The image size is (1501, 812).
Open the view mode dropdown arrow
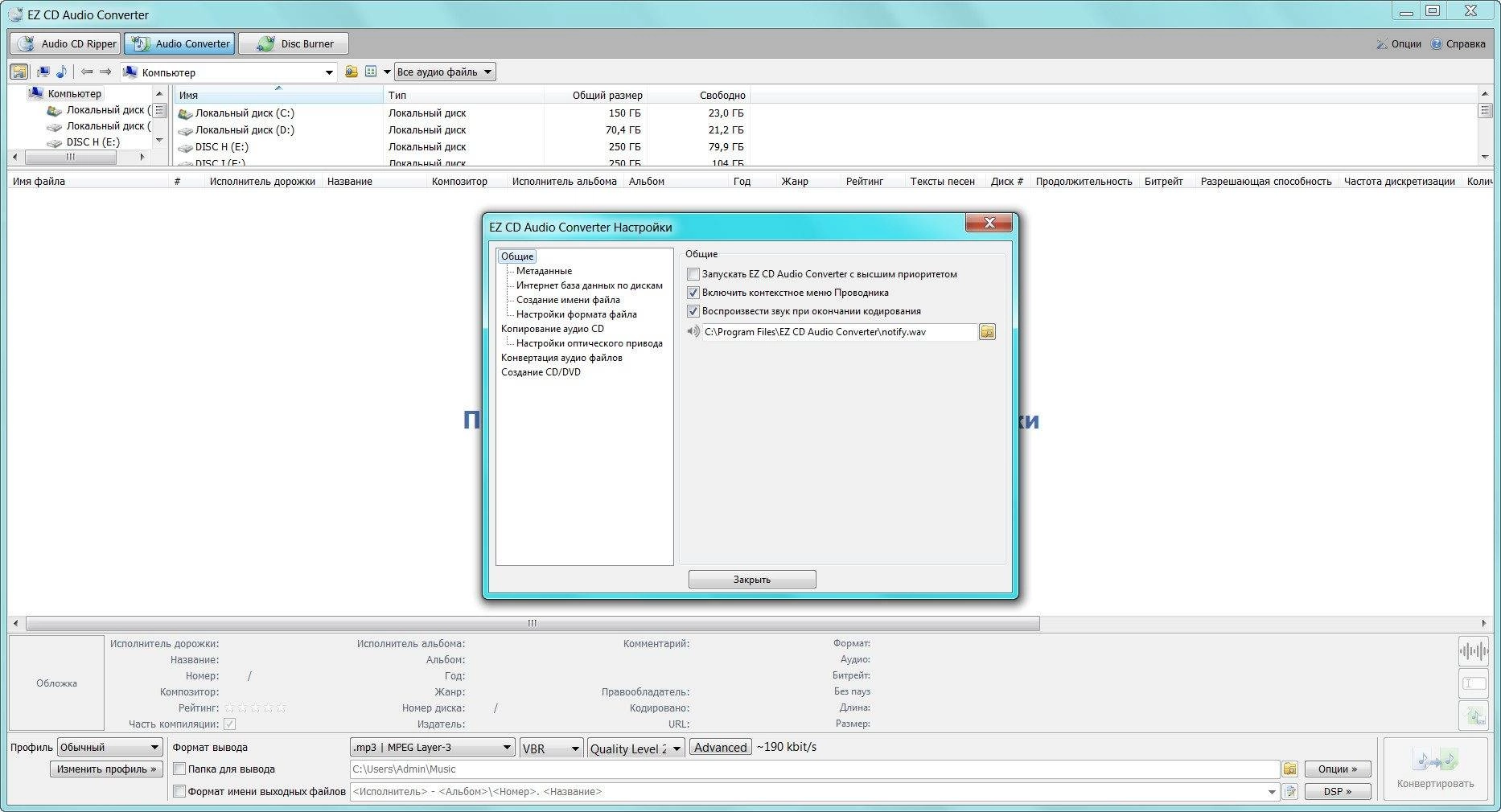[x=387, y=72]
